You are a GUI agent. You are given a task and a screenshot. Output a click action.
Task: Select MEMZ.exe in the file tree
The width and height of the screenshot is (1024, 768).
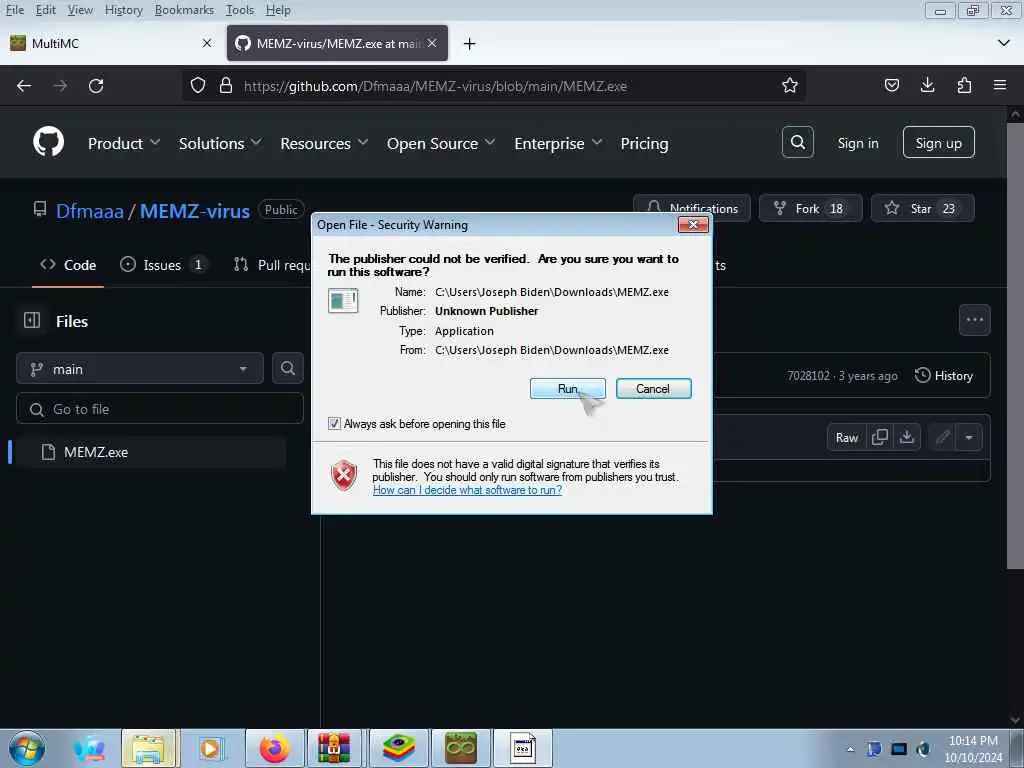pyautogui.click(x=150, y=452)
